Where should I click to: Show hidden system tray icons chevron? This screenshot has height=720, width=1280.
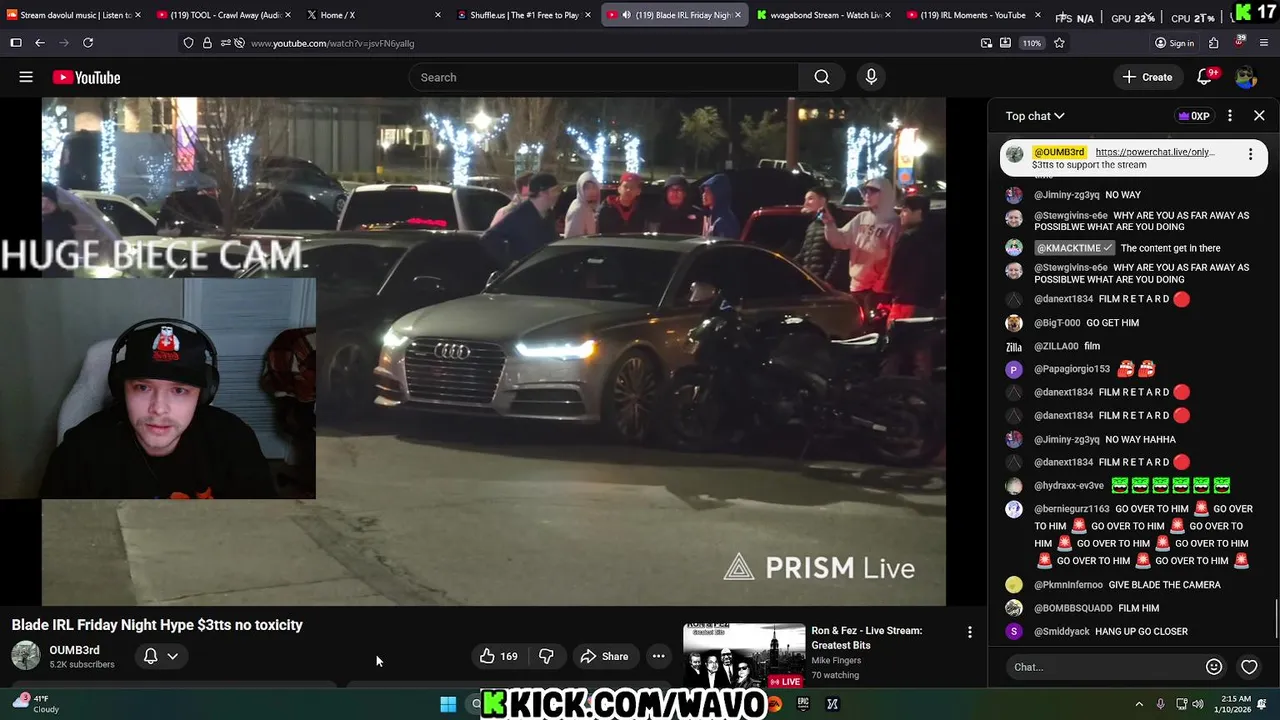pyautogui.click(x=1139, y=704)
